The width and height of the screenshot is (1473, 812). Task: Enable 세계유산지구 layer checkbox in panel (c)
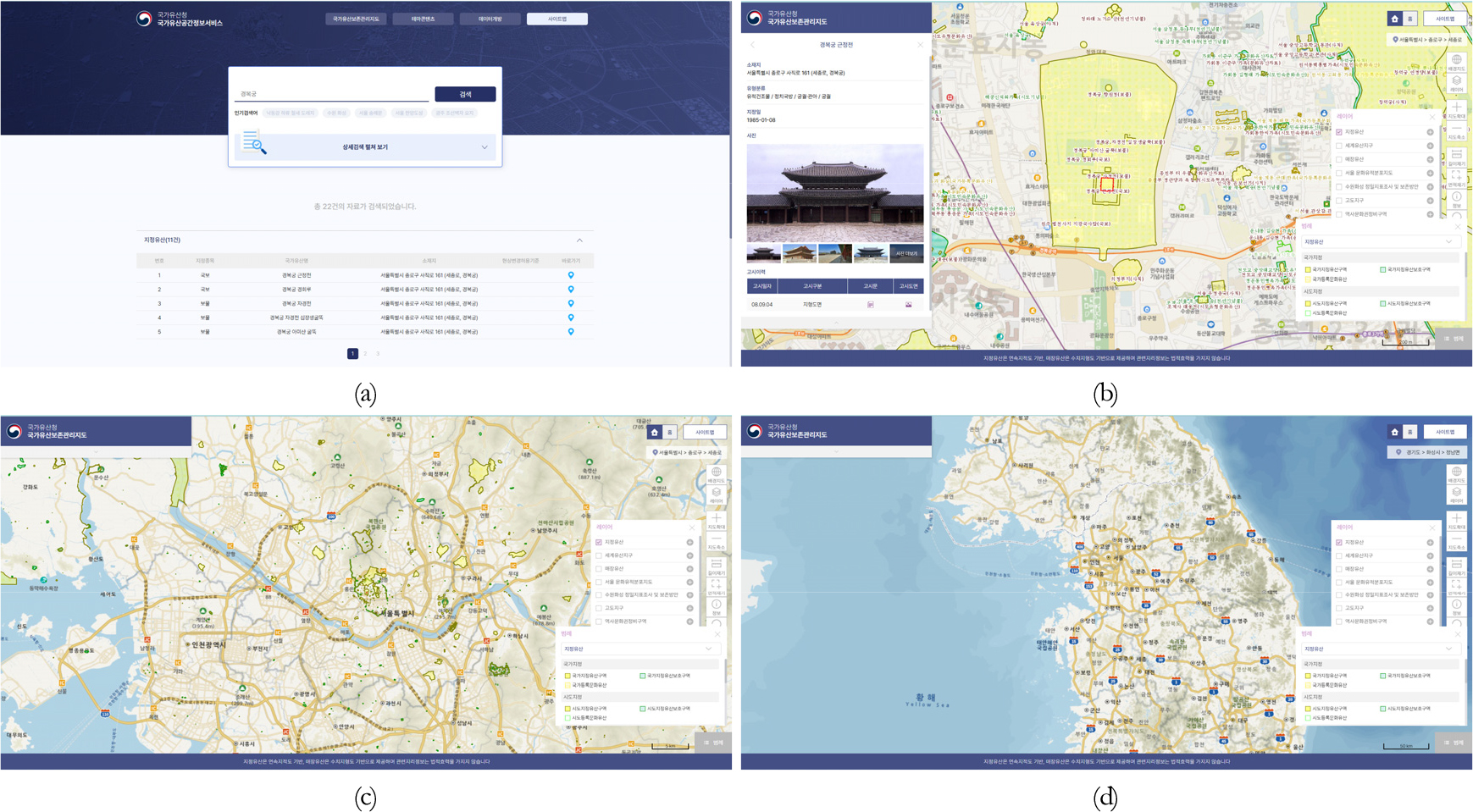point(599,555)
